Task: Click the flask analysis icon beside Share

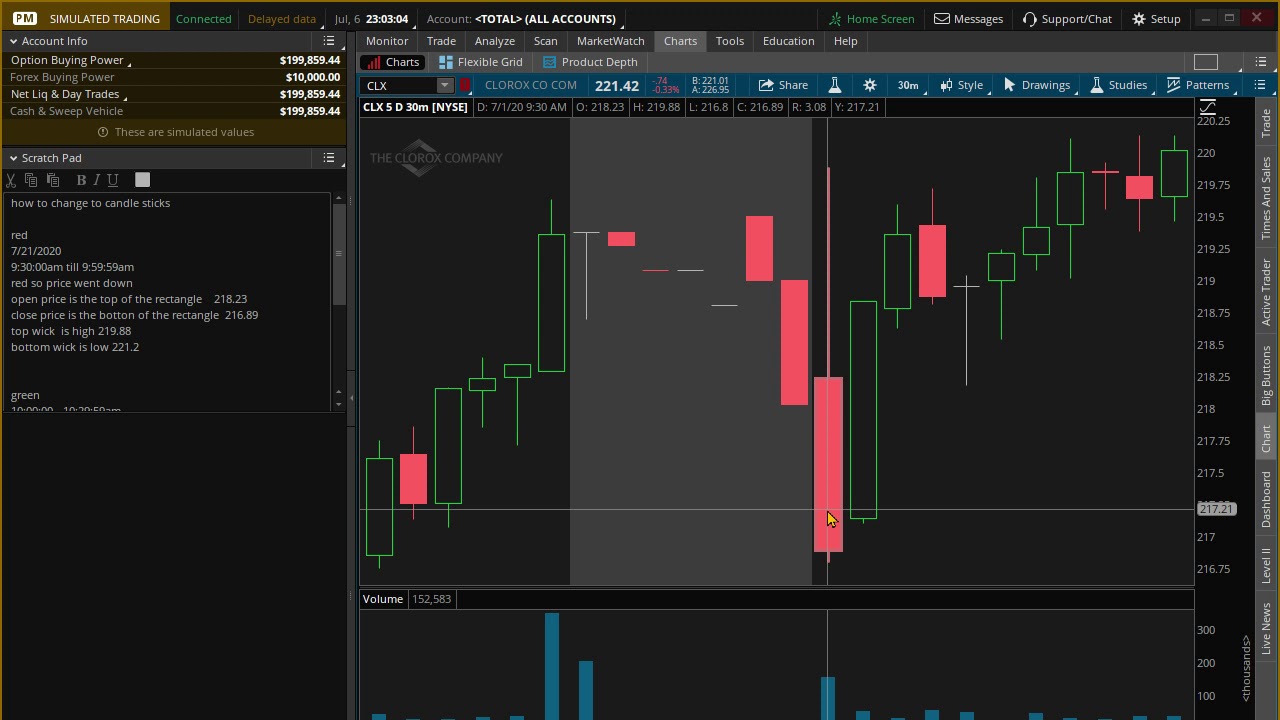Action: tap(835, 85)
